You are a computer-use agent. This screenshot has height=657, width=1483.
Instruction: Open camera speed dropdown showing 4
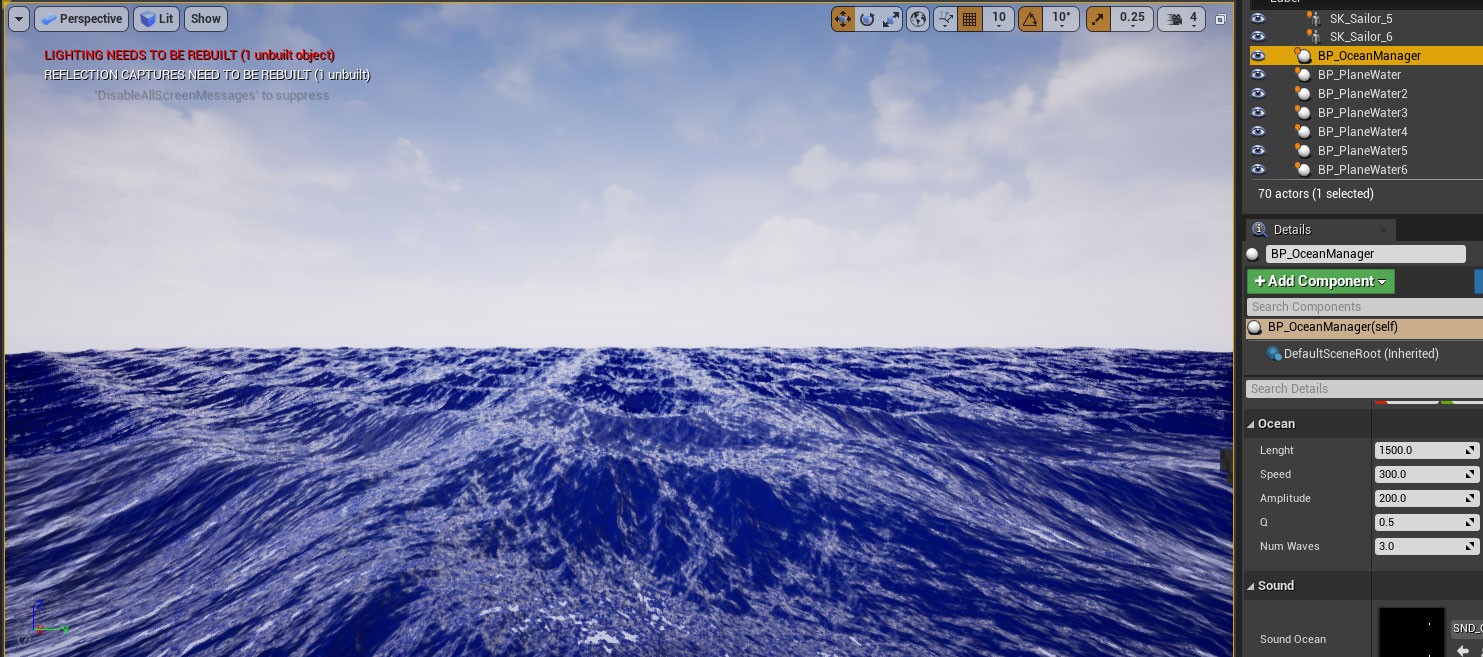click(x=1183, y=19)
